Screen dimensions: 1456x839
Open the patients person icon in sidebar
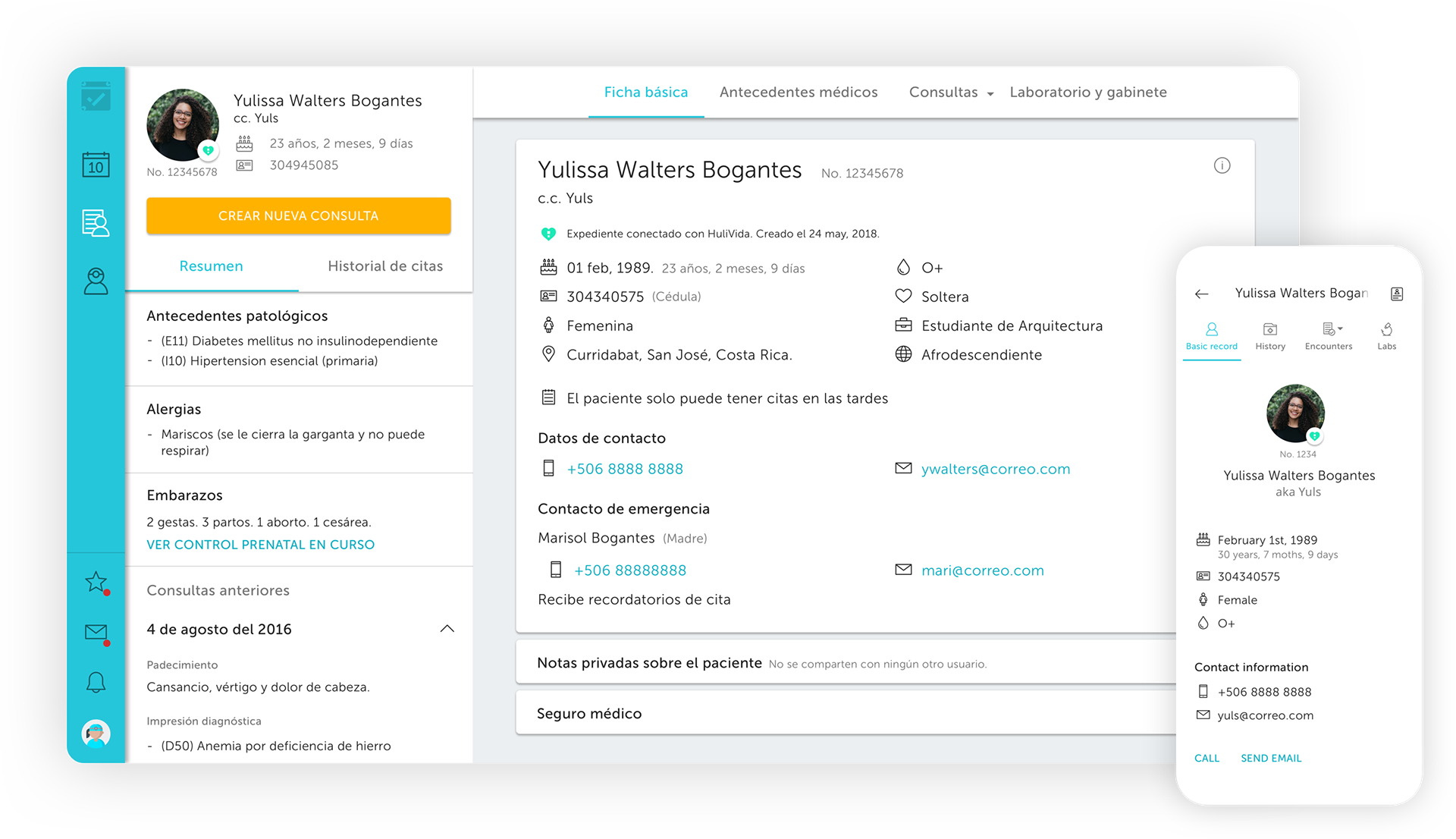pyautogui.click(x=96, y=281)
